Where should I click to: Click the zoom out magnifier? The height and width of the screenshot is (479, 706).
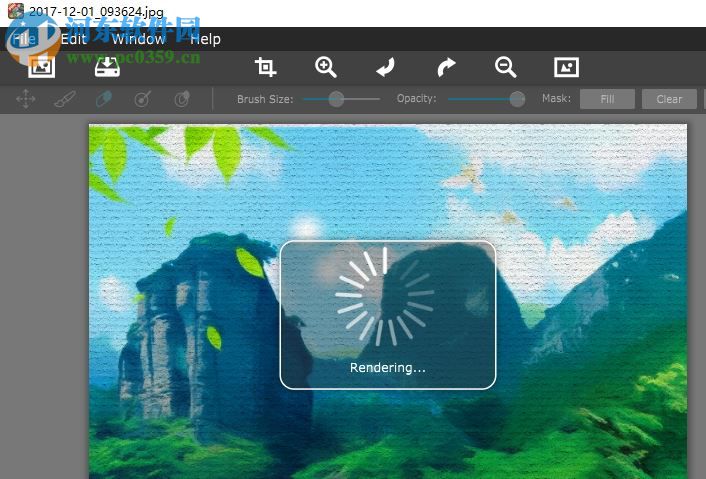[506, 67]
